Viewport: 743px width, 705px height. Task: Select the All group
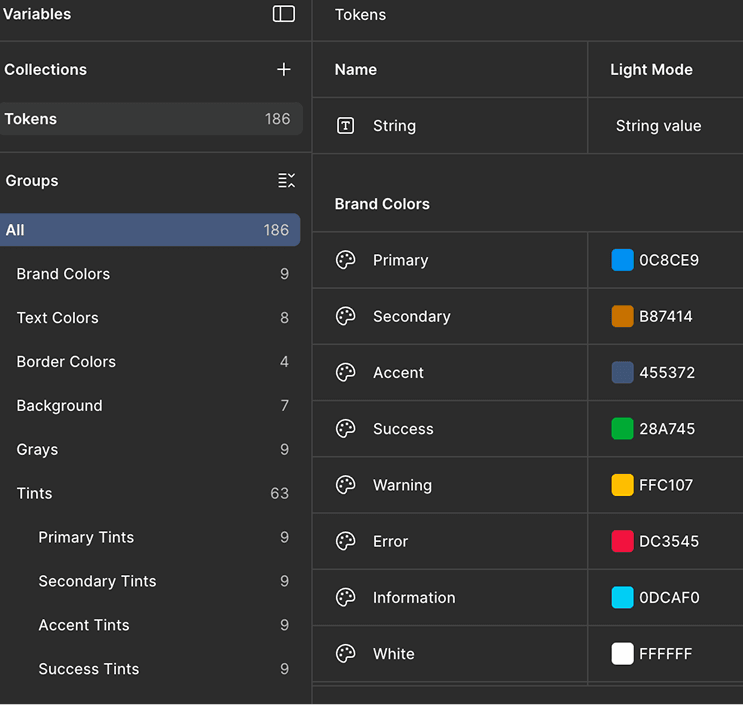coord(150,230)
